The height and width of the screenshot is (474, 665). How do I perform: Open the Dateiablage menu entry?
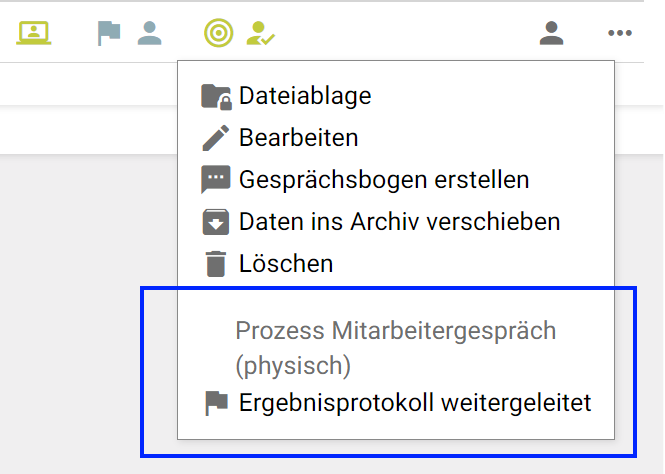(x=305, y=96)
